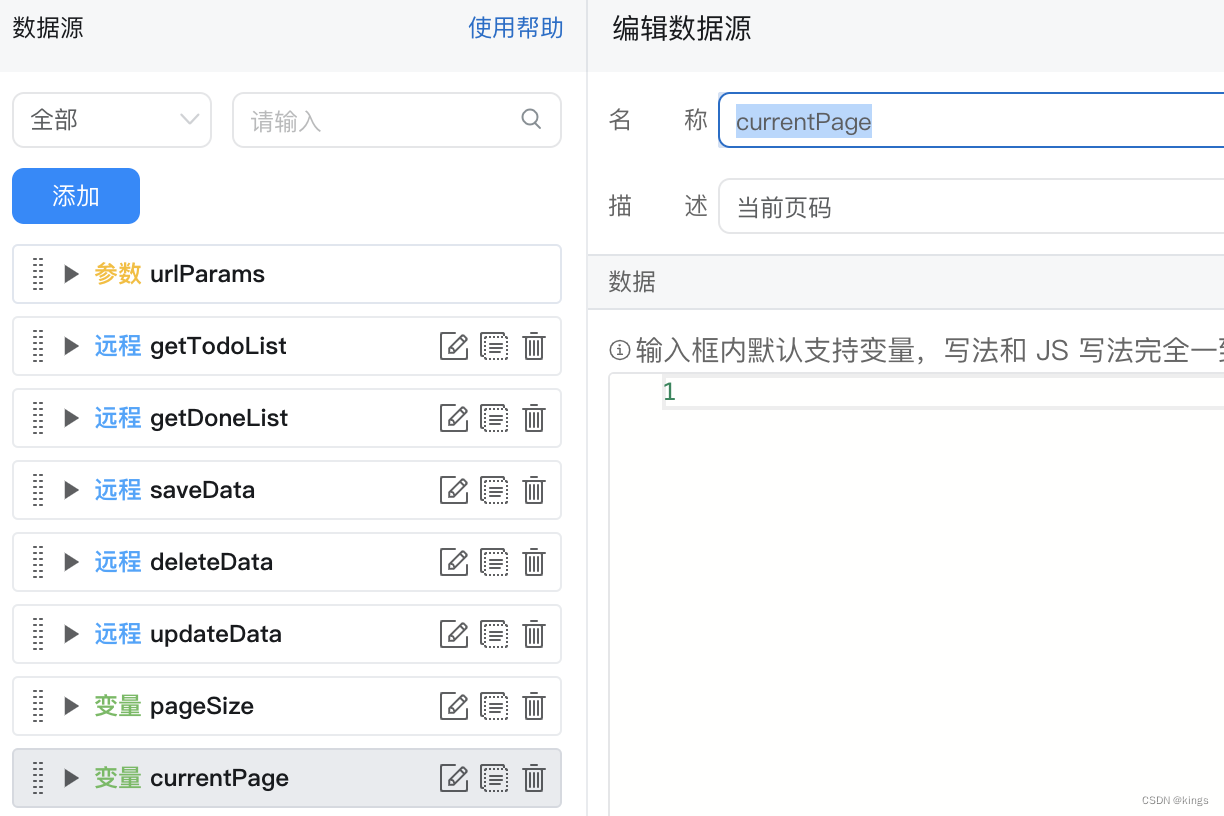1224x816 pixels.
Task: Click copy icon for getDoneList
Action: (x=494, y=418)
